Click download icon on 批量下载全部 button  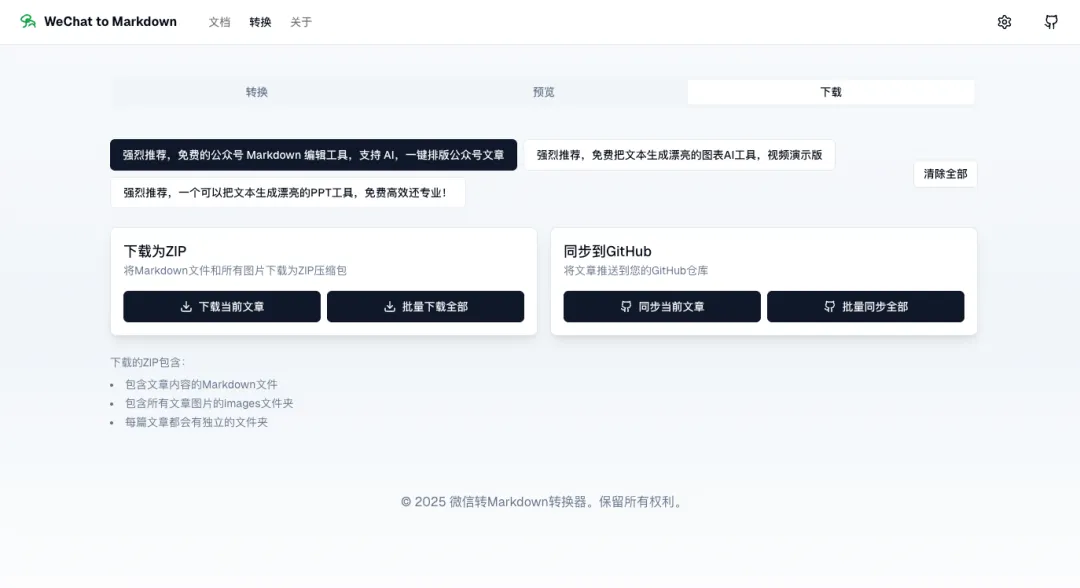[x=390, y=307]
